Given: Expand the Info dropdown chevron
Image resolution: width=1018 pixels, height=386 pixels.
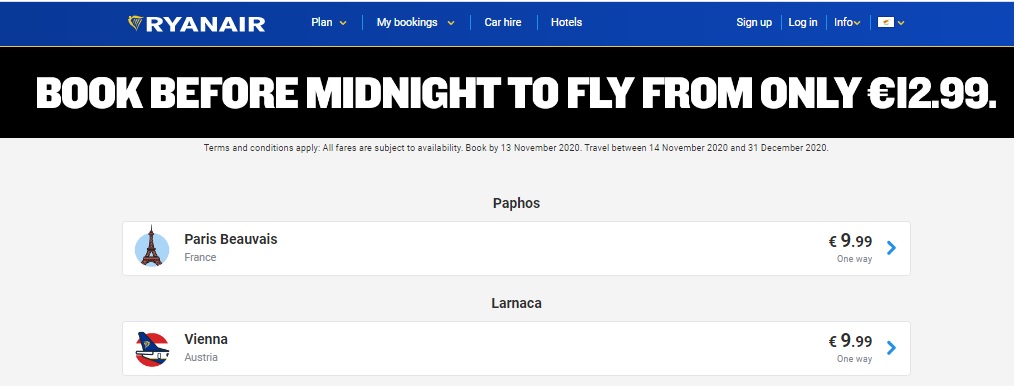Looking at the screenshot, I should point(857,23).
